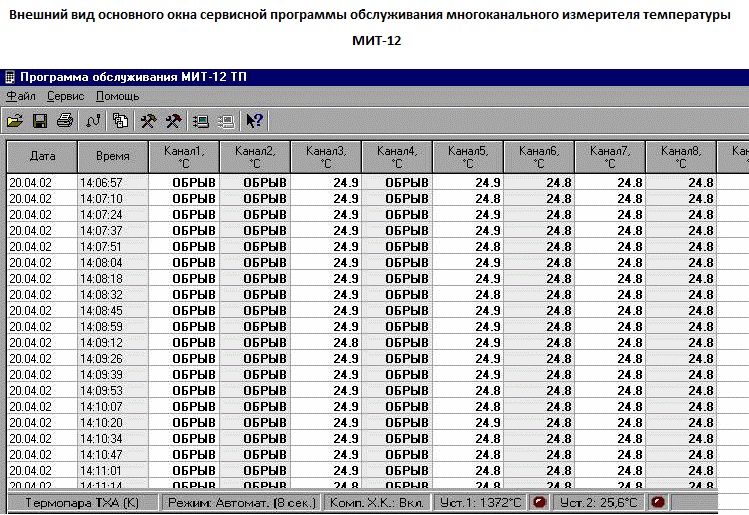The height and width of the screenshot is (515, 749).
Task: Click the Время column header
Action: coord(112,157)
